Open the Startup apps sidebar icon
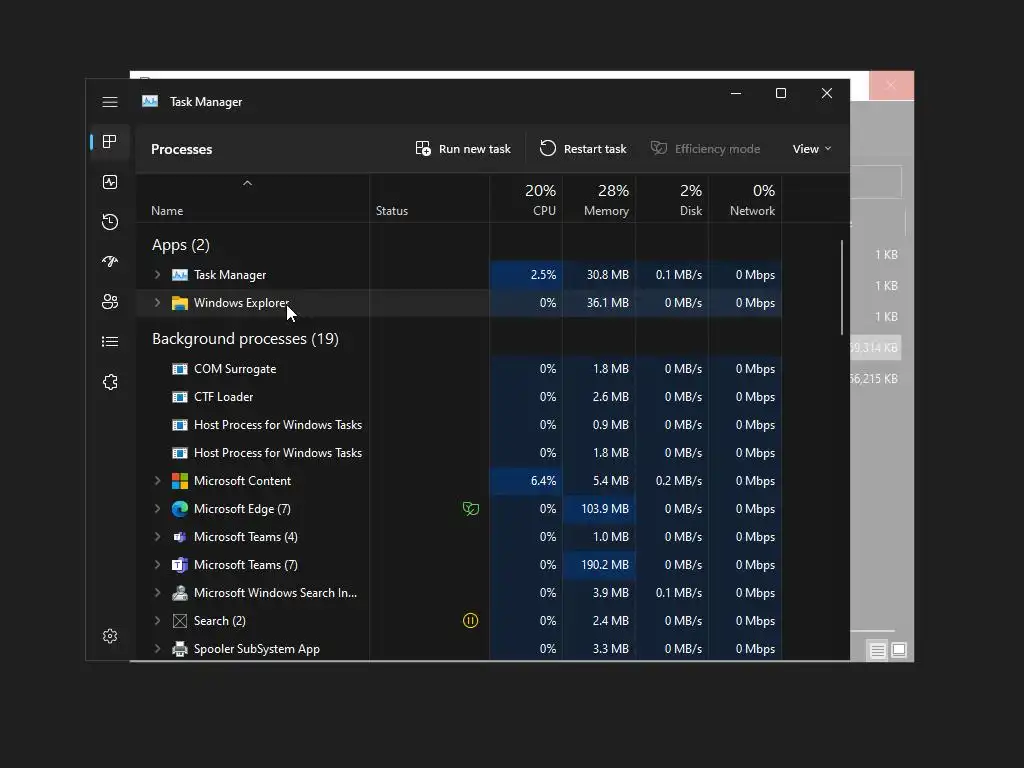The width and height of the screenshot is (1024, 768). (110, 262)
